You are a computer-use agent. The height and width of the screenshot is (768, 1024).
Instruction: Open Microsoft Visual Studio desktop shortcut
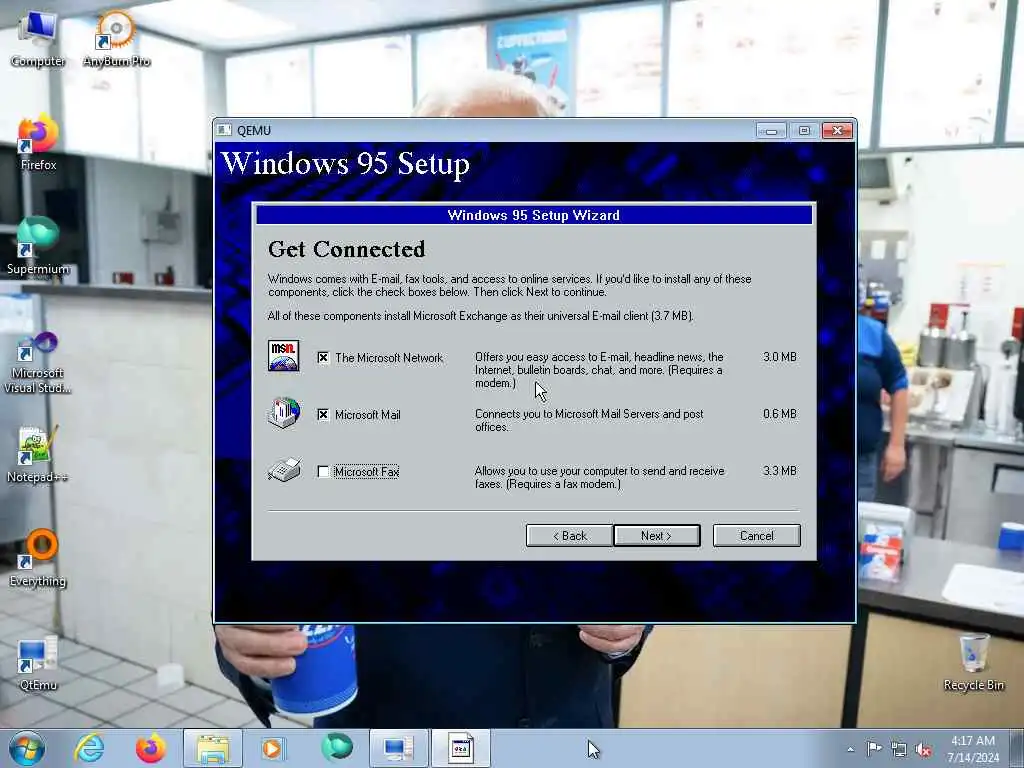pos(38,362)
